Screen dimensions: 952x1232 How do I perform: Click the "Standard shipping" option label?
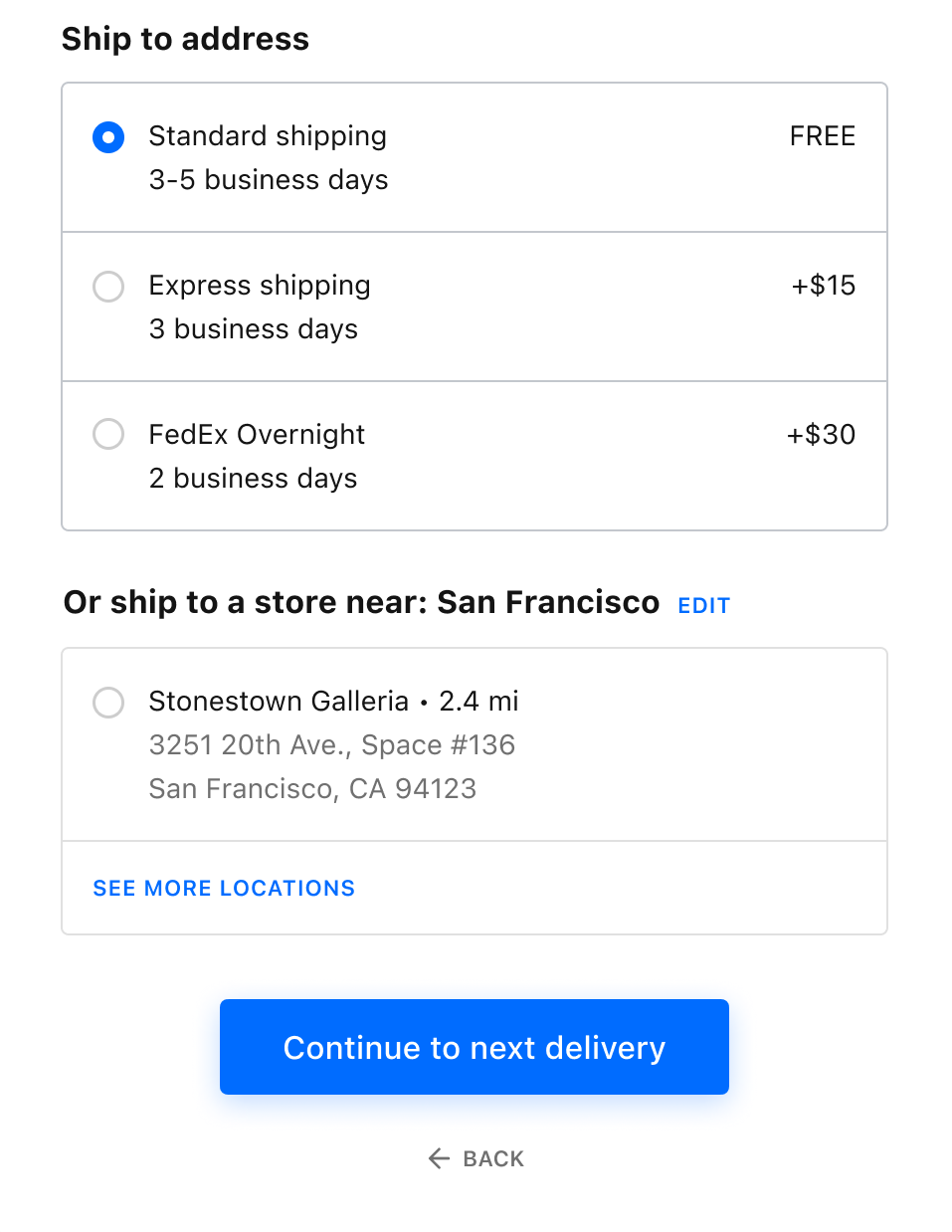pos(268,136)
